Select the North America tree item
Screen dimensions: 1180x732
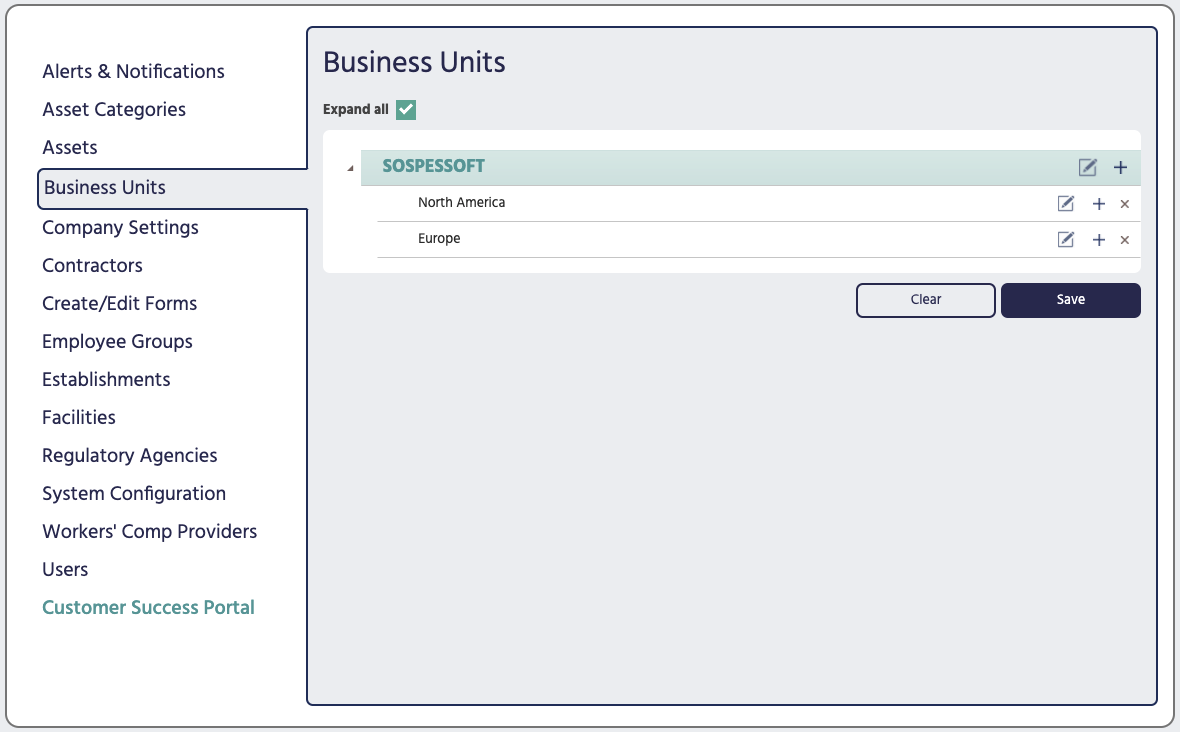461,203
